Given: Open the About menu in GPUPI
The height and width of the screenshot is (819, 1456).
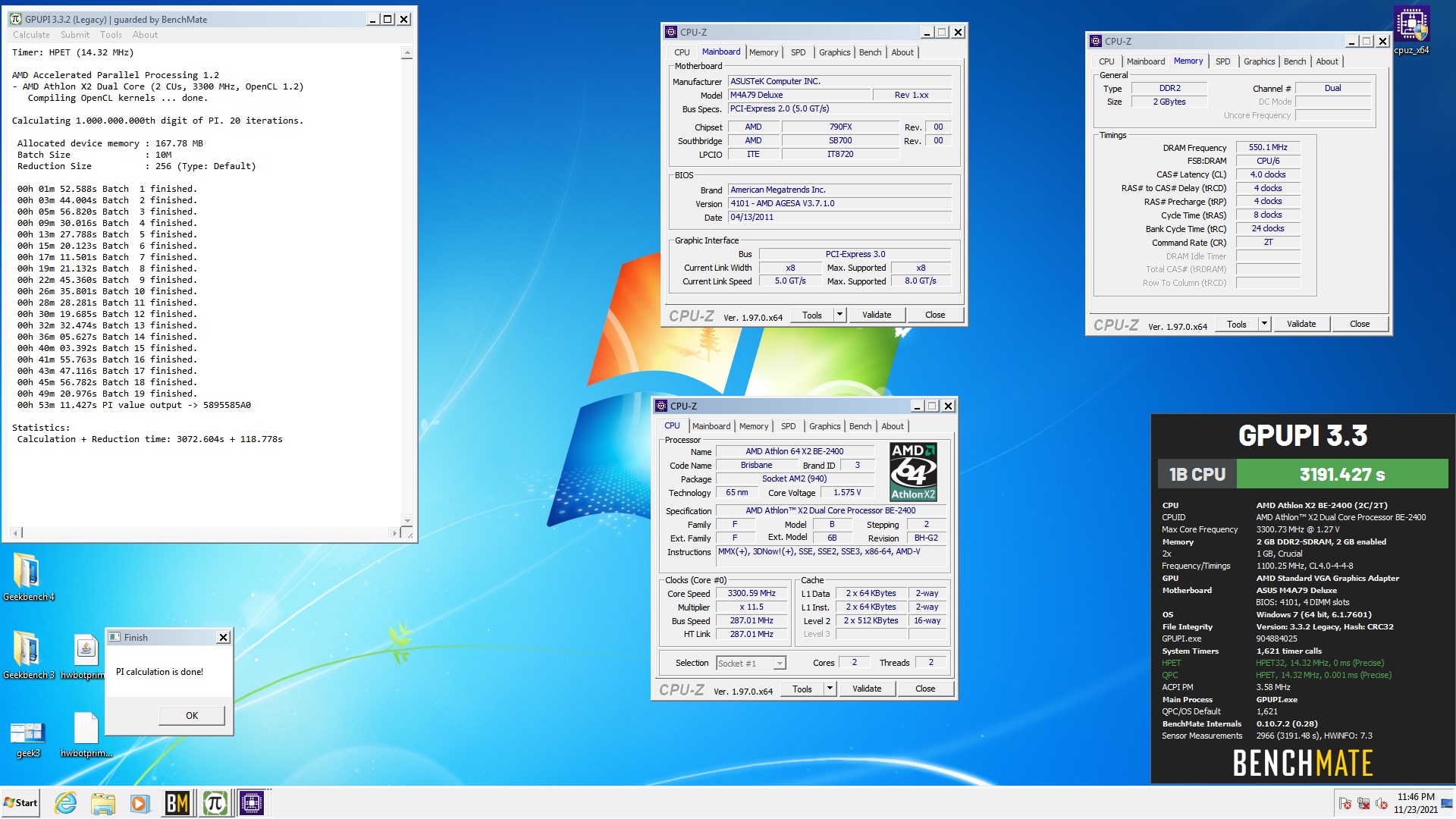Looking at the screenshot, I should pos(145,35).
